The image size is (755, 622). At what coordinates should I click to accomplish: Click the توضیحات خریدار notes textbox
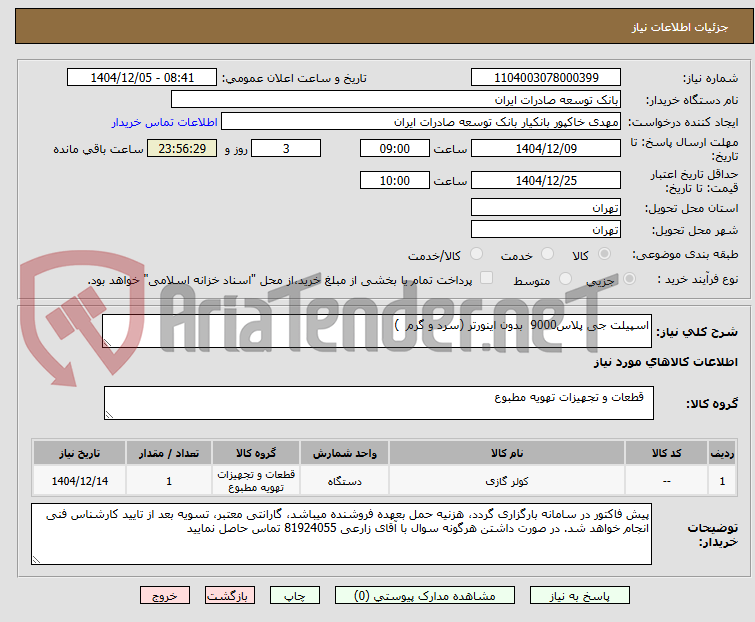[x=341, y=534]
